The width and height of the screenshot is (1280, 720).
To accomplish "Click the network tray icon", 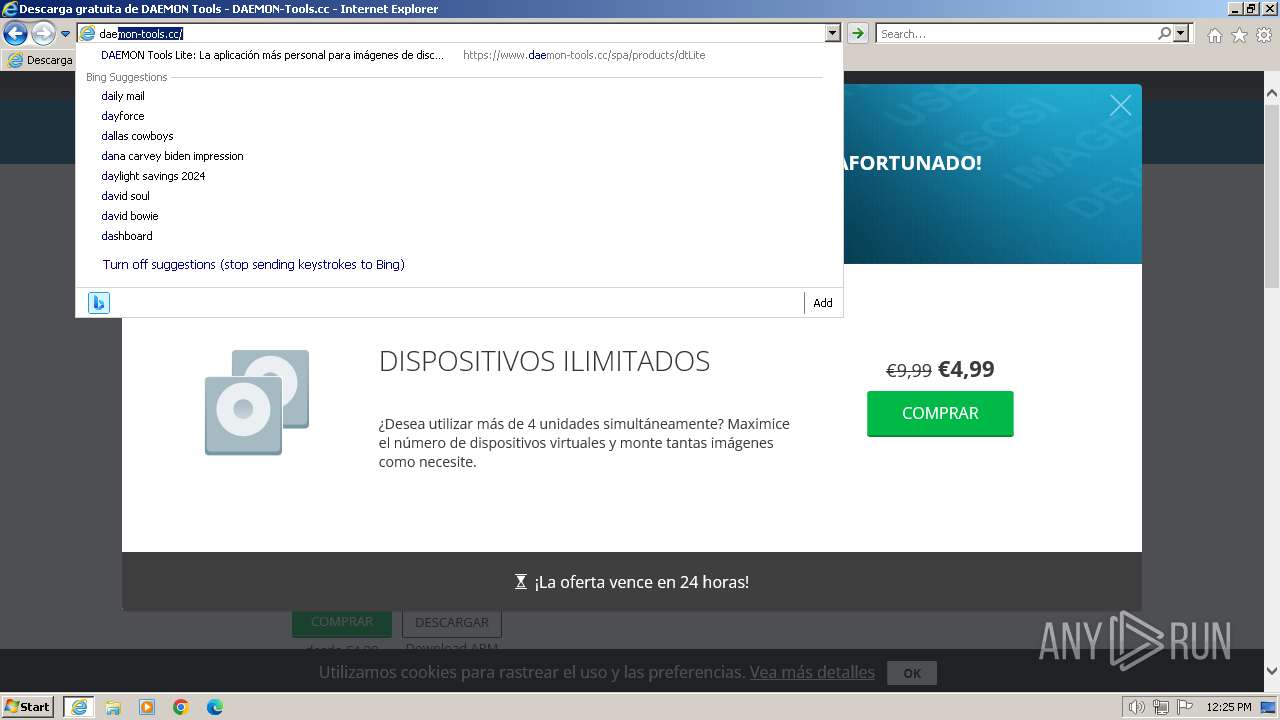I will 1161,707.
